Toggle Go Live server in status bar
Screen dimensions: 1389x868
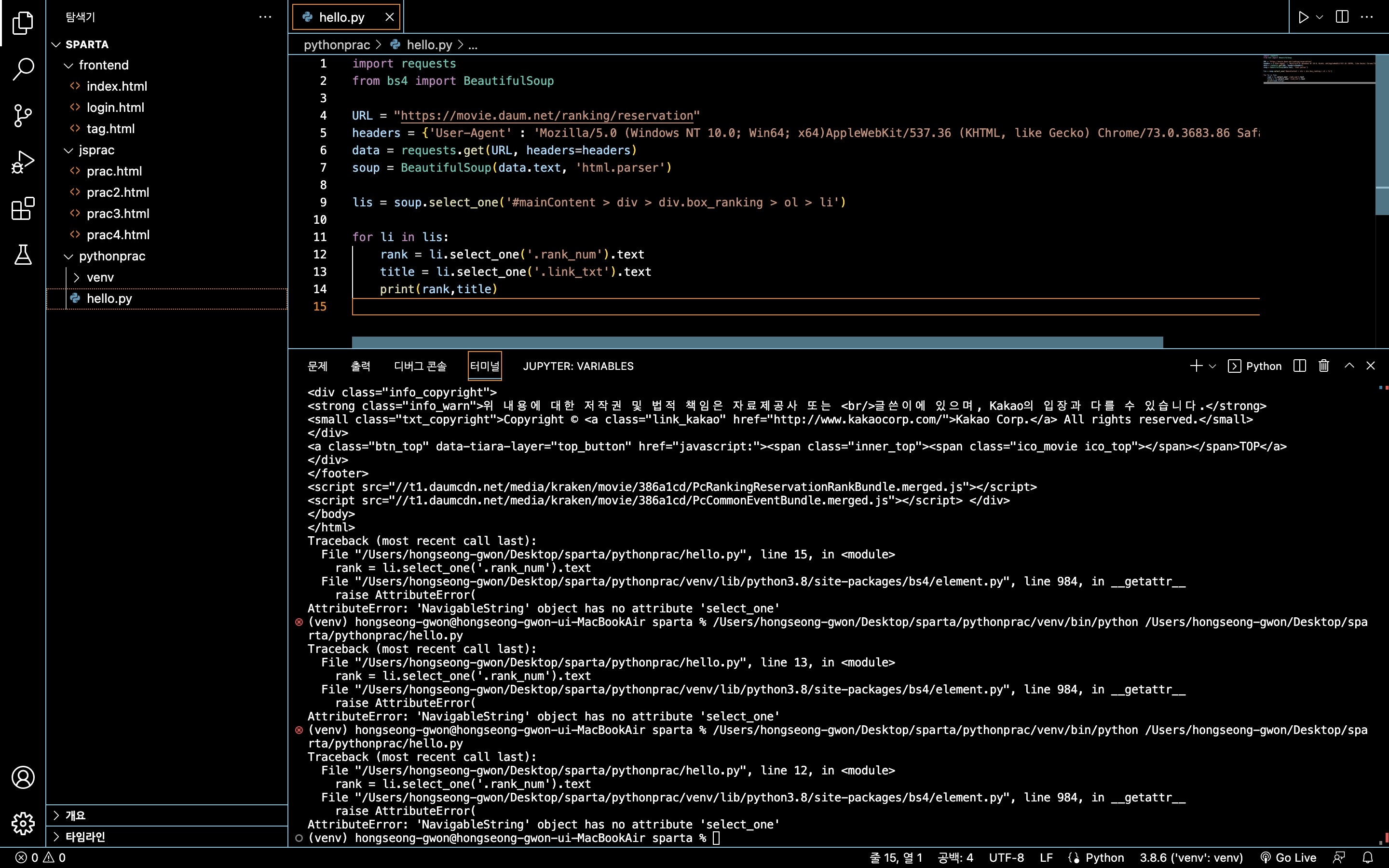point(1289,858)
